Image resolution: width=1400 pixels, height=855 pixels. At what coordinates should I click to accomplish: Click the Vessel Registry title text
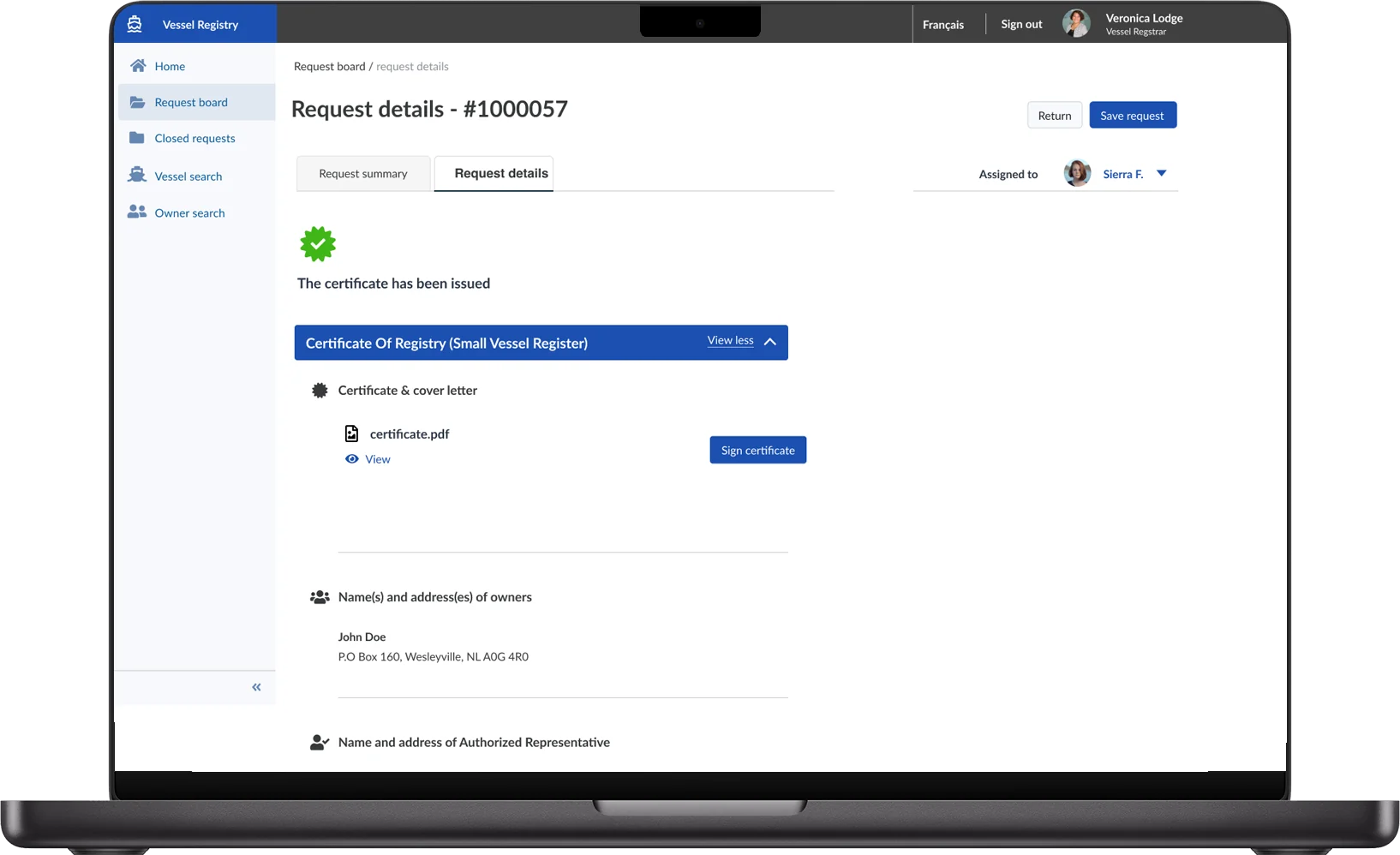[x=200, y=25]
